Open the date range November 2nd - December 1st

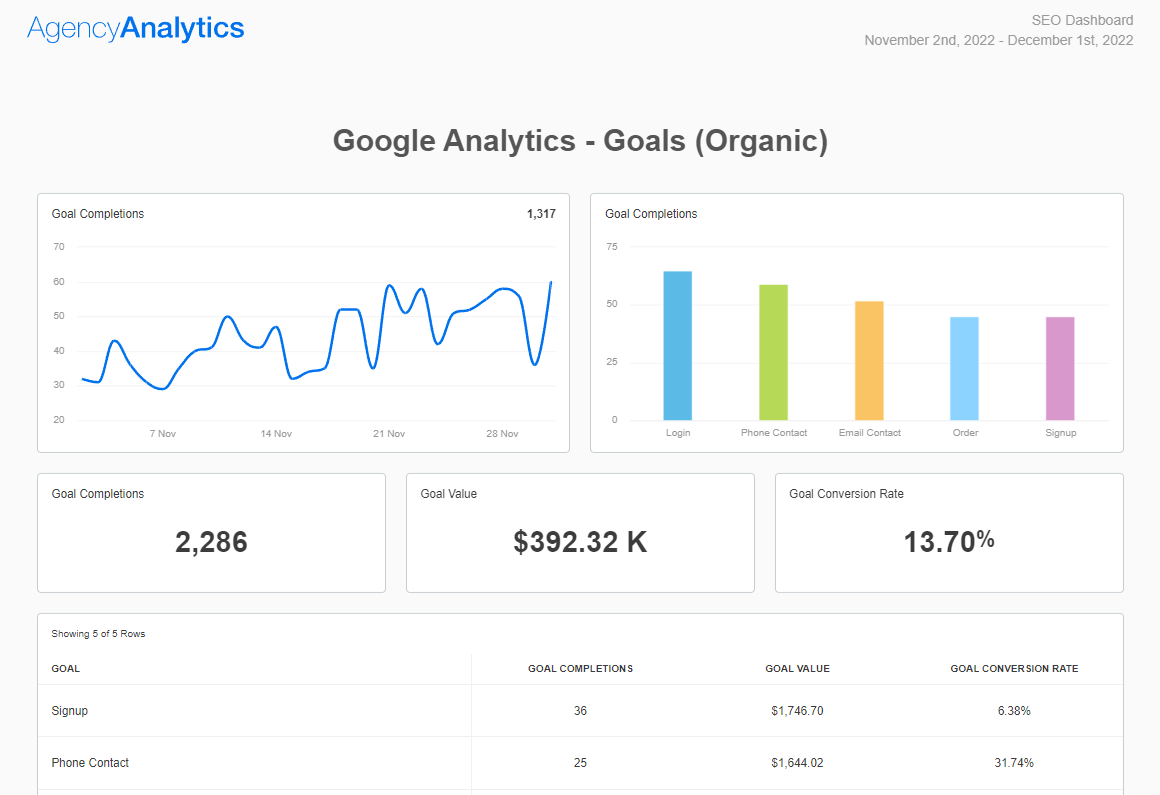[x=998, y=40]
